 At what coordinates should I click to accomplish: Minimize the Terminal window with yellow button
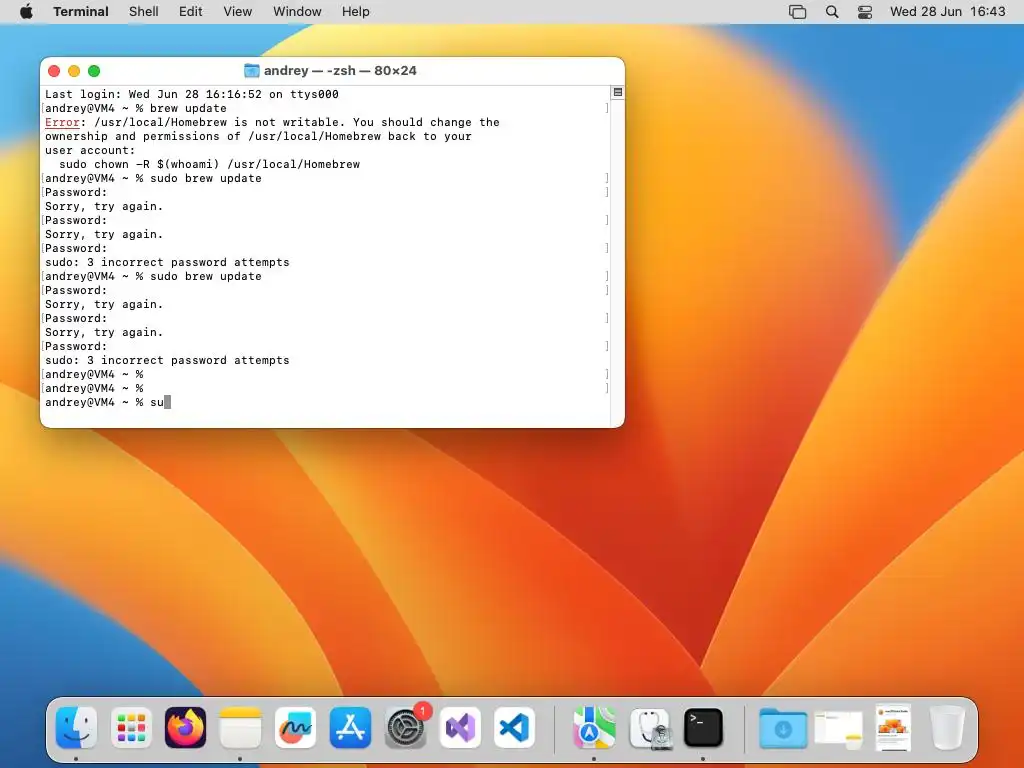[74, 71]
